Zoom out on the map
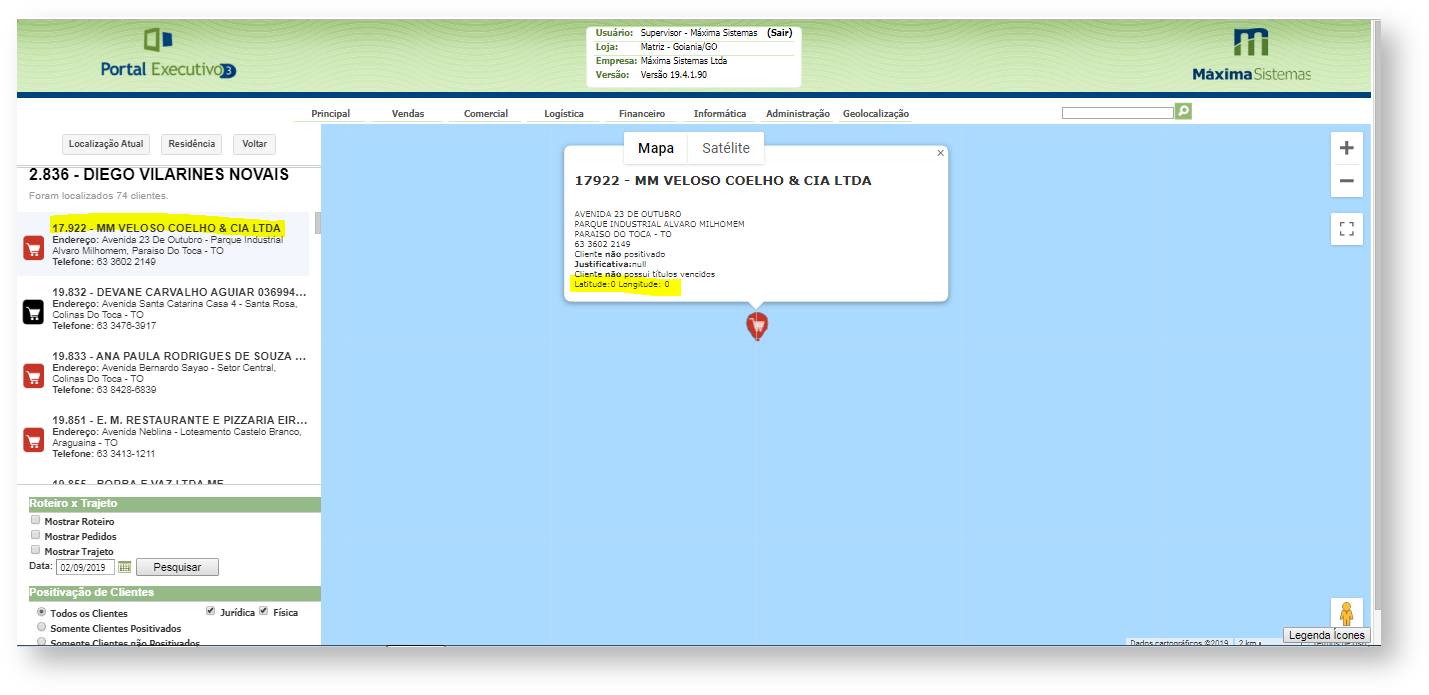 pos(1346,181)
